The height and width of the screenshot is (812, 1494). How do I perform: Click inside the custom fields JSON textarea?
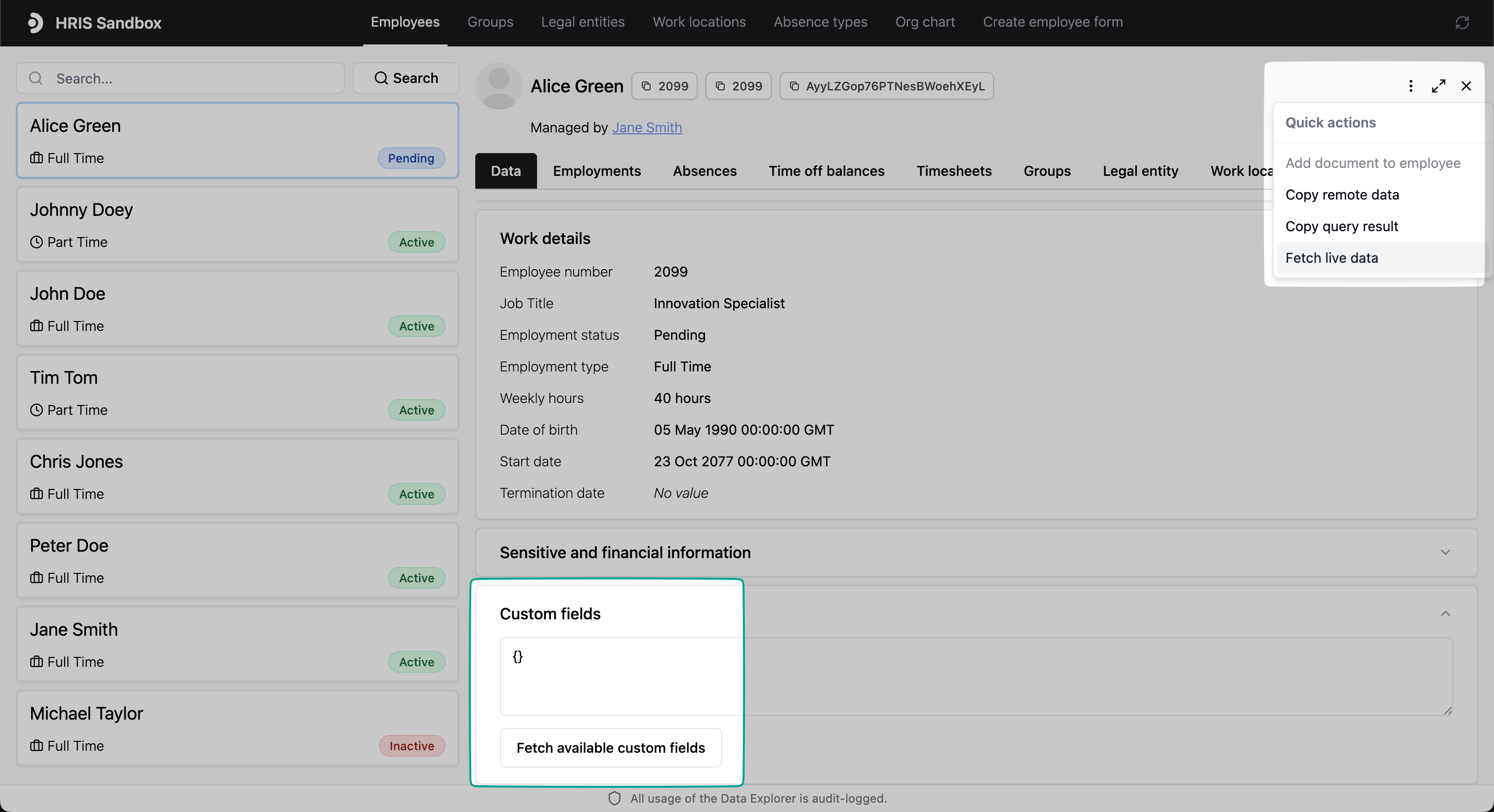(976, 676)
